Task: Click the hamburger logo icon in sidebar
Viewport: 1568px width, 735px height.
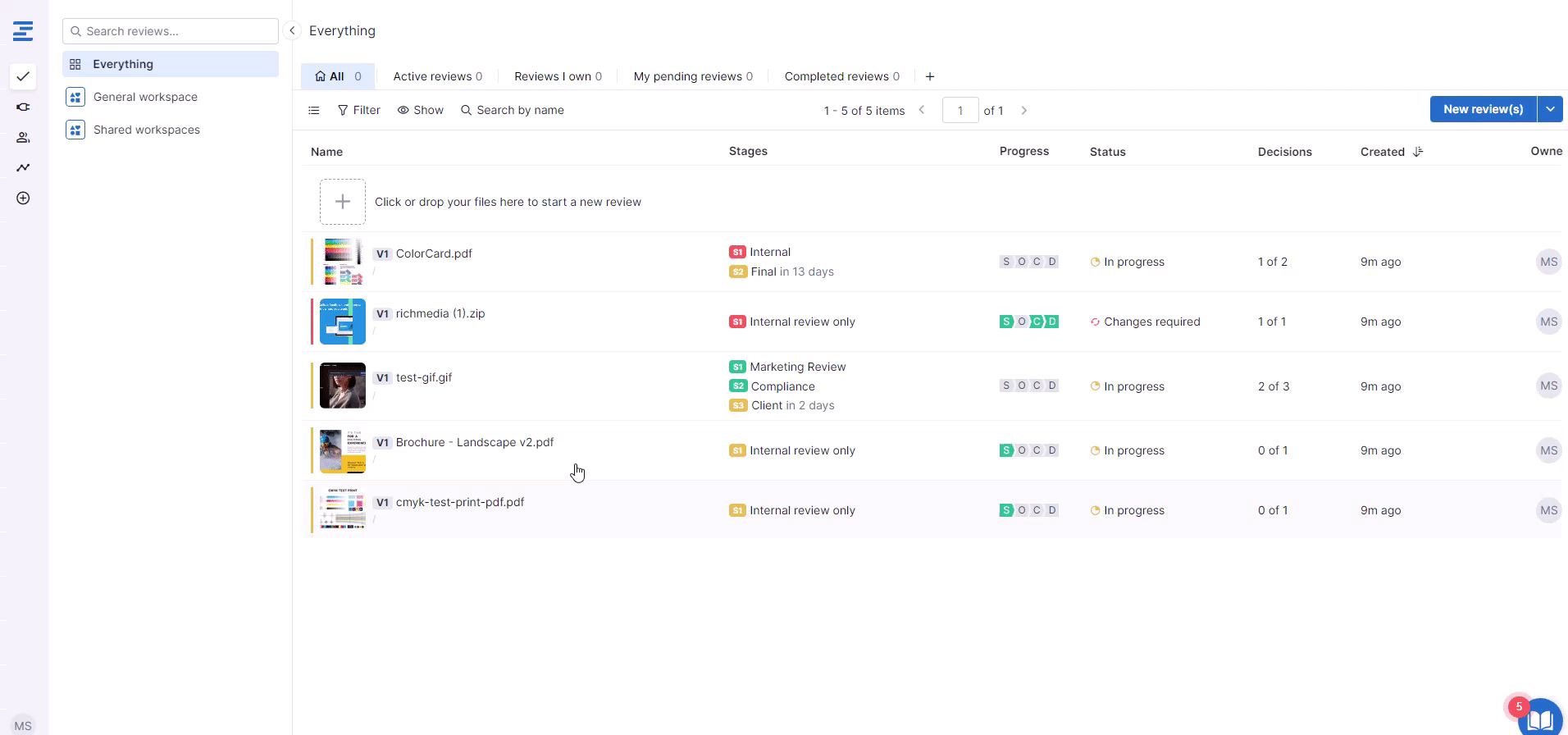Action: tap(23, 31)
